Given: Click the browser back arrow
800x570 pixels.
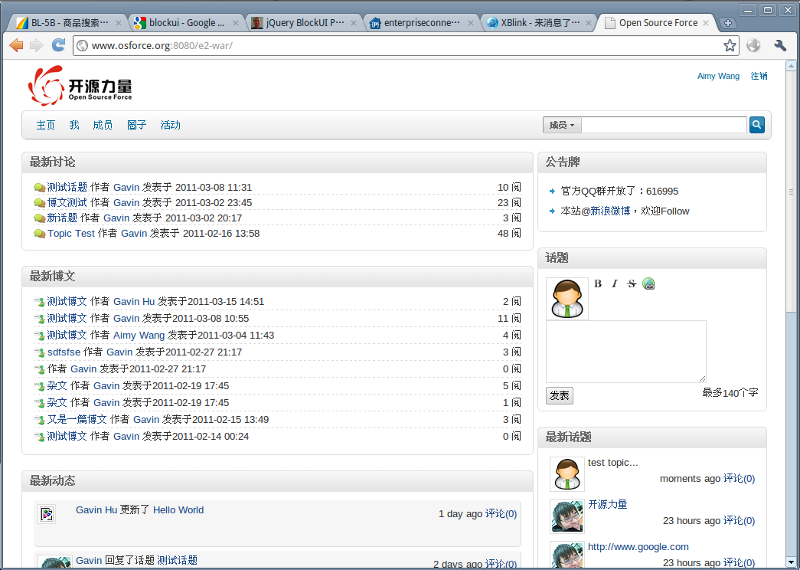Looking at the screenshot, I should pyautogui.click(x=16, y=45).
